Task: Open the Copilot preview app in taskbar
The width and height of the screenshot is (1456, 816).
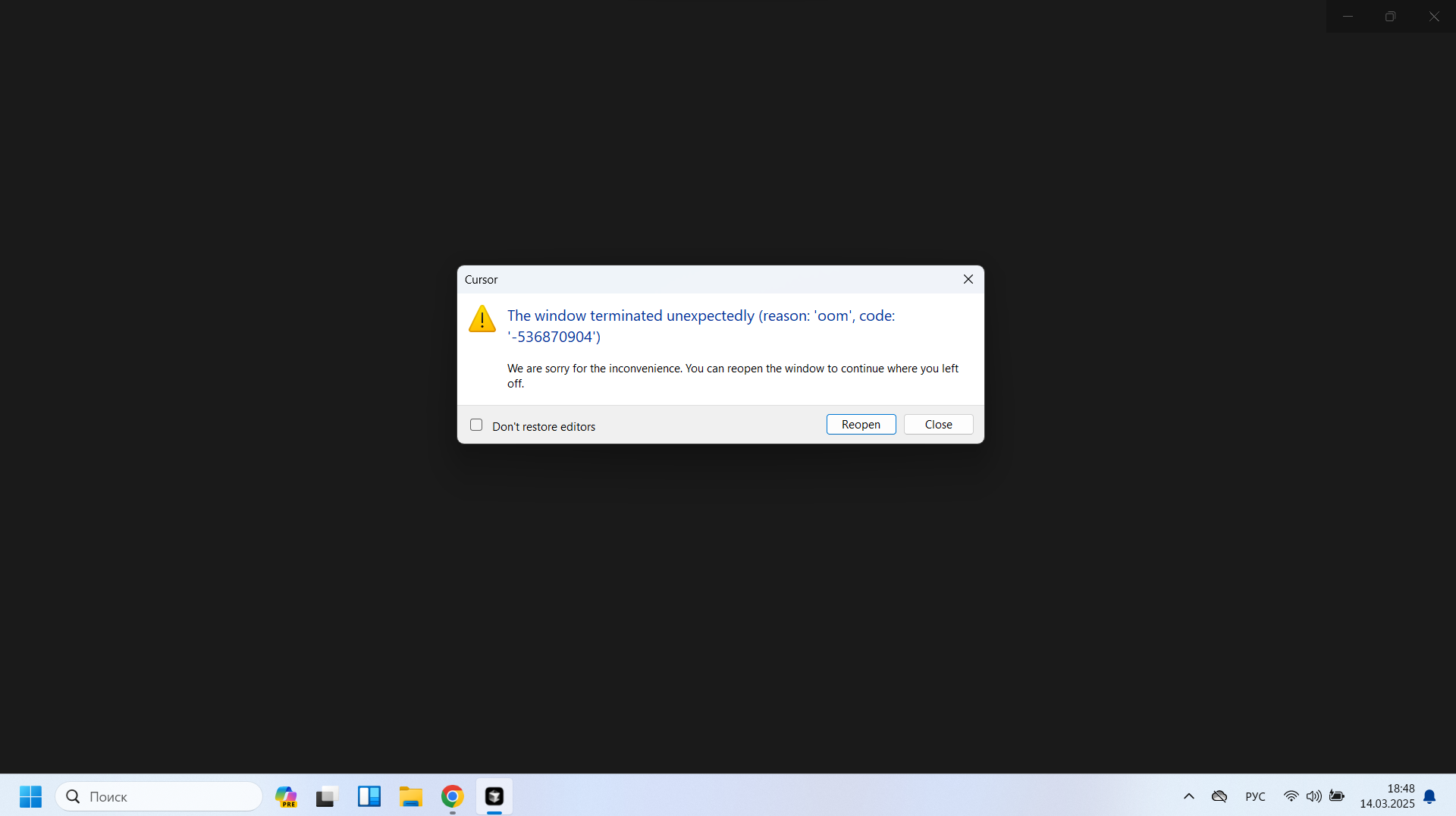Action: (286, 796)
